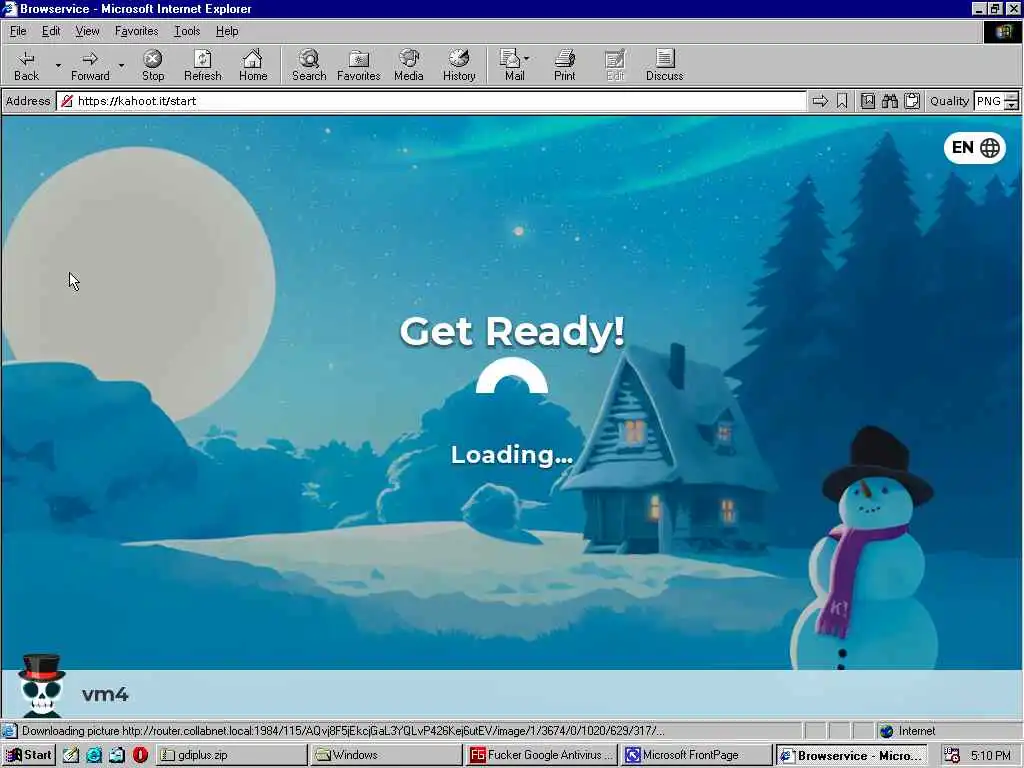The height and width of the screenshot is (768, 1024).
Task: Click the Opera quick launch icon
Action: [x=140, y=755]
